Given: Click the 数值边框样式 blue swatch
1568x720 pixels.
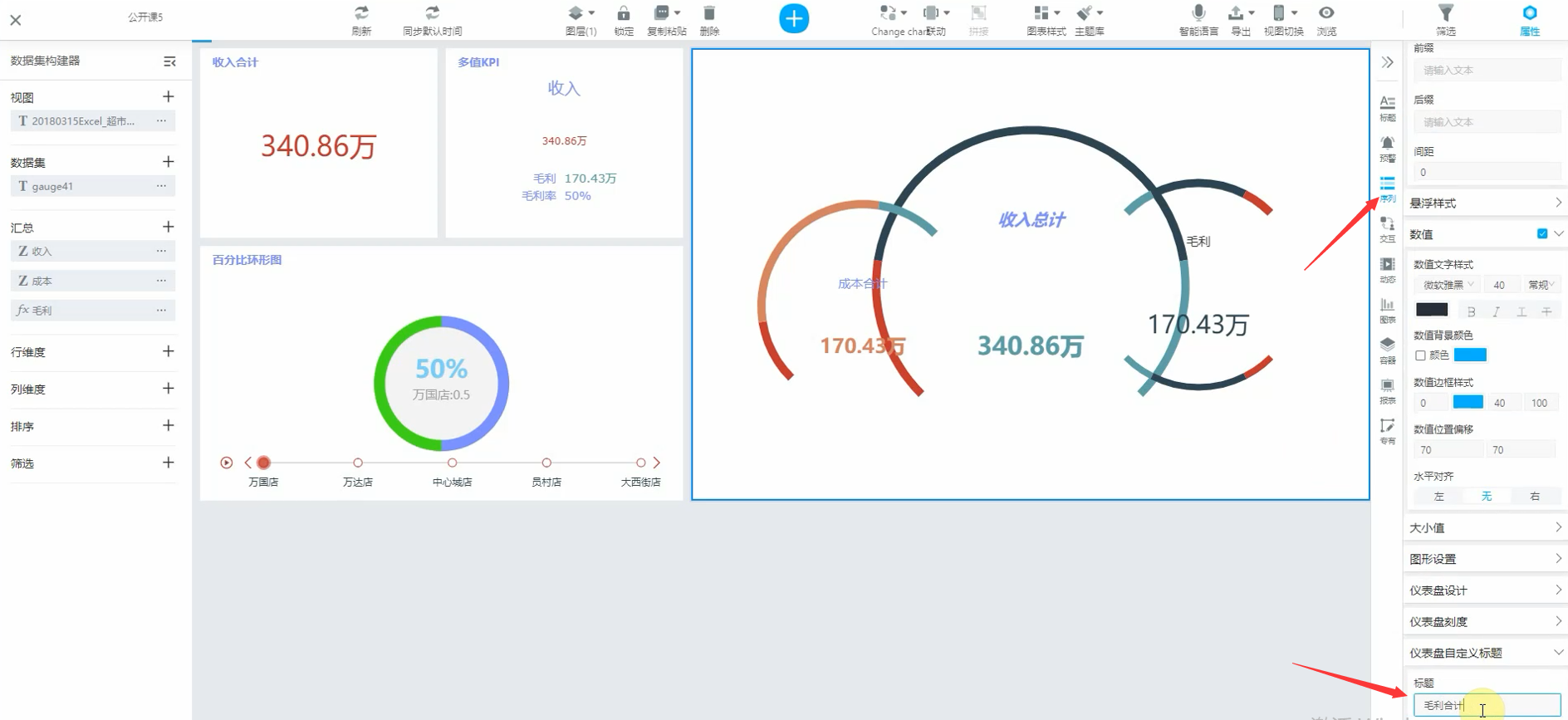Looking at the screenshot, I should pyautogui.click(x=1468, y=402).
